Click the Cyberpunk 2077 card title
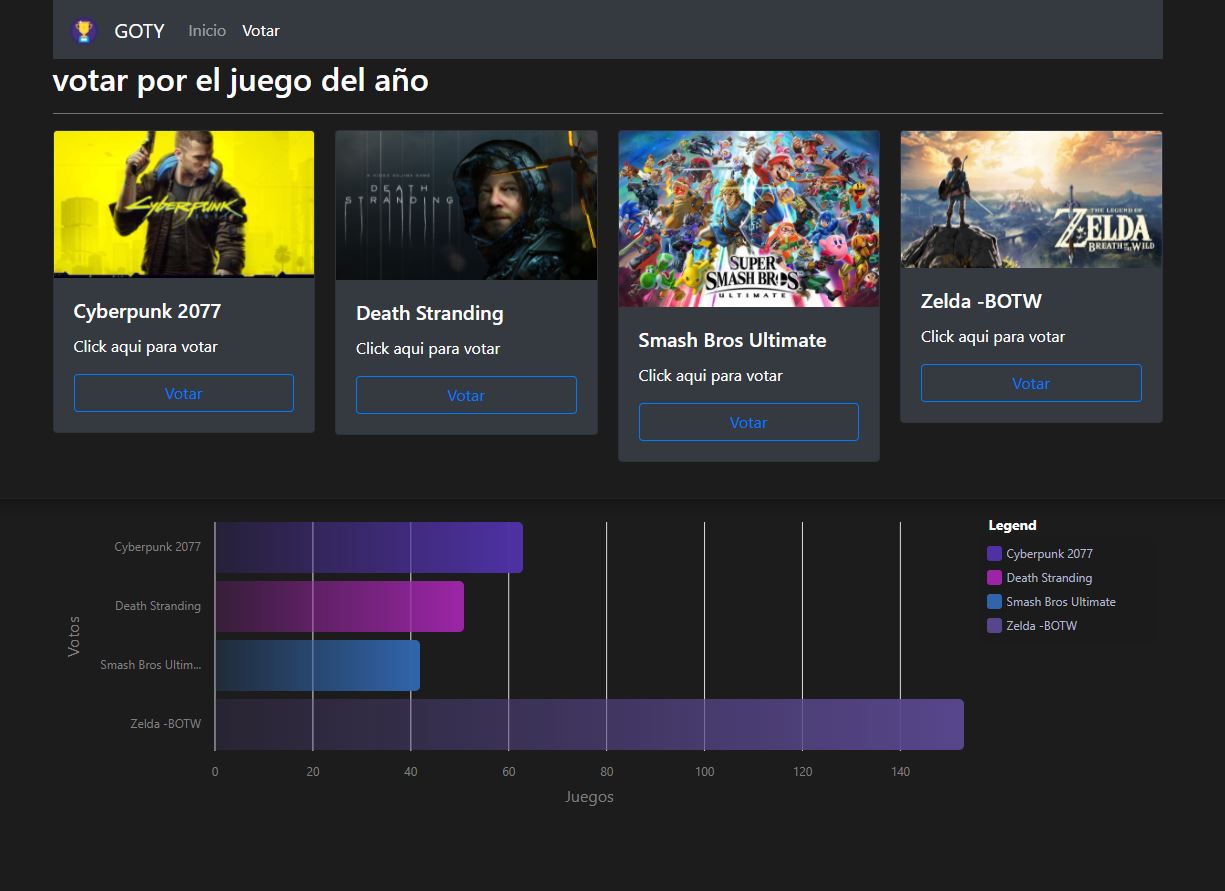 147,311
